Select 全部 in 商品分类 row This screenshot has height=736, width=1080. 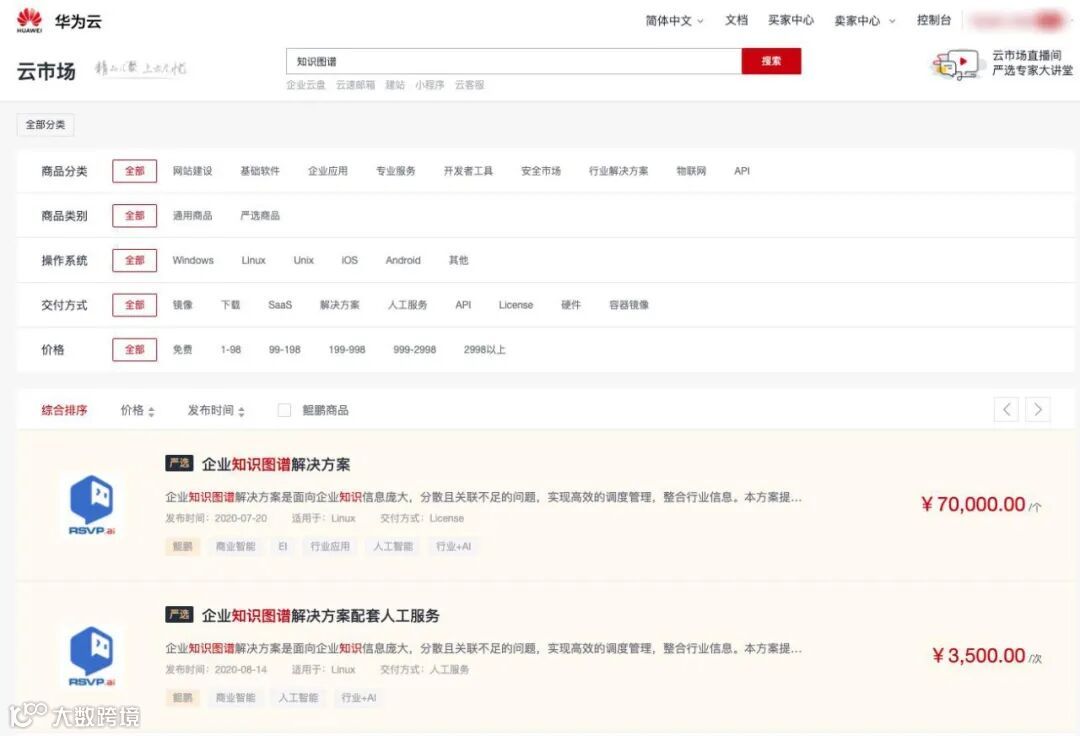click(134, 171)
